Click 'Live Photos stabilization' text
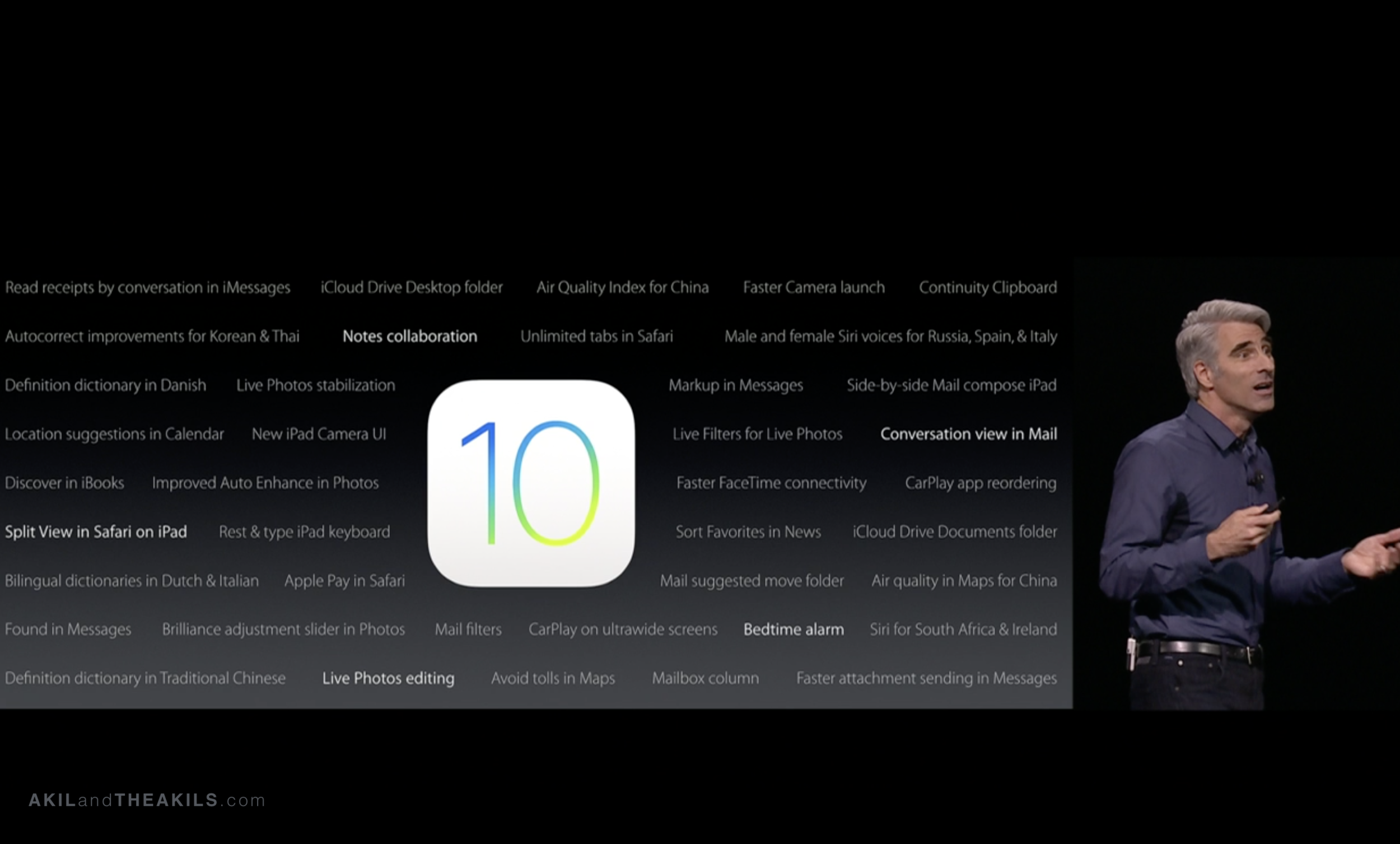 (315, 385)
